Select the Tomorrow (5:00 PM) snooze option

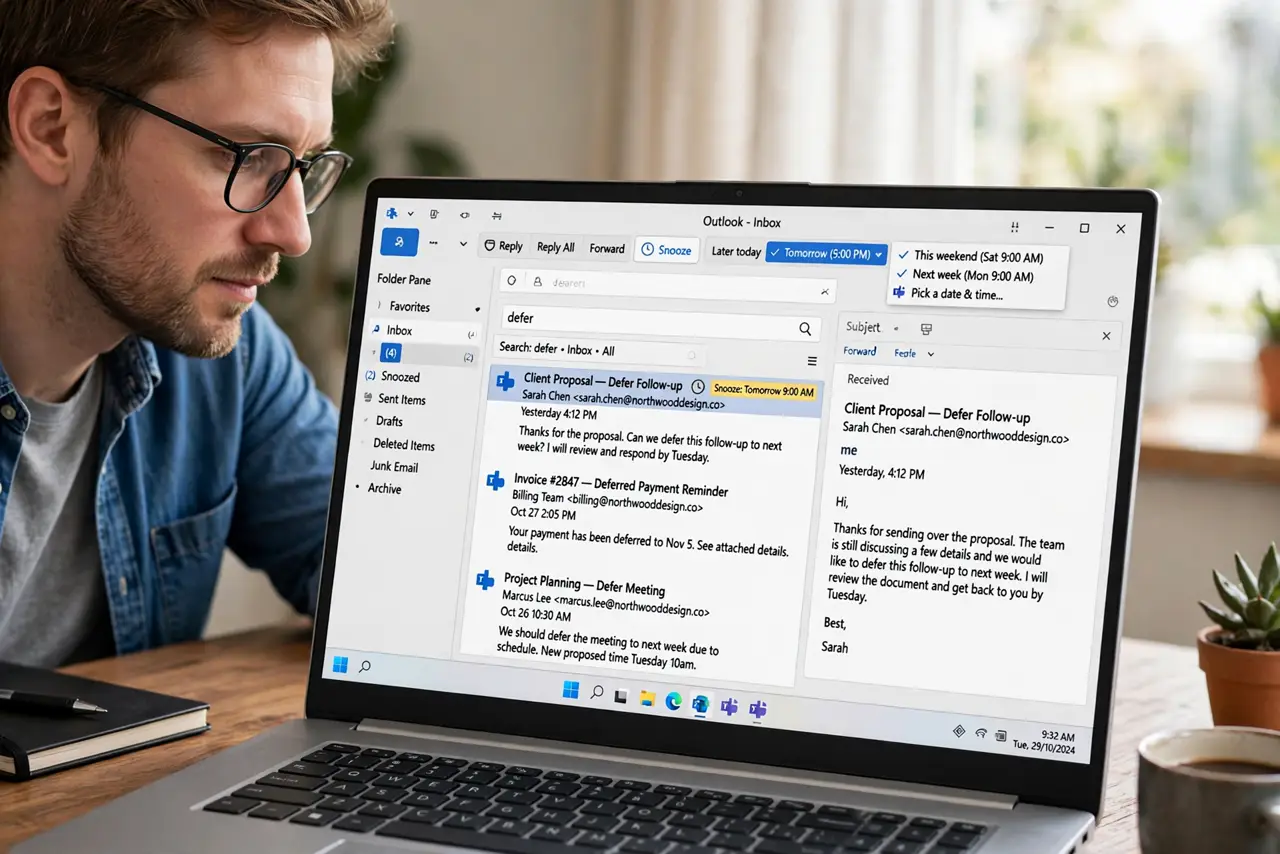(826, 254)
